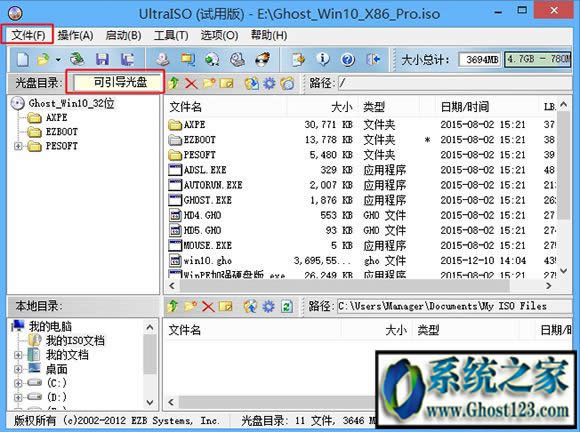Screen dimensions: 580x432
Task: Click the local tree scrollbar down arrow
Action: [150, 402]
